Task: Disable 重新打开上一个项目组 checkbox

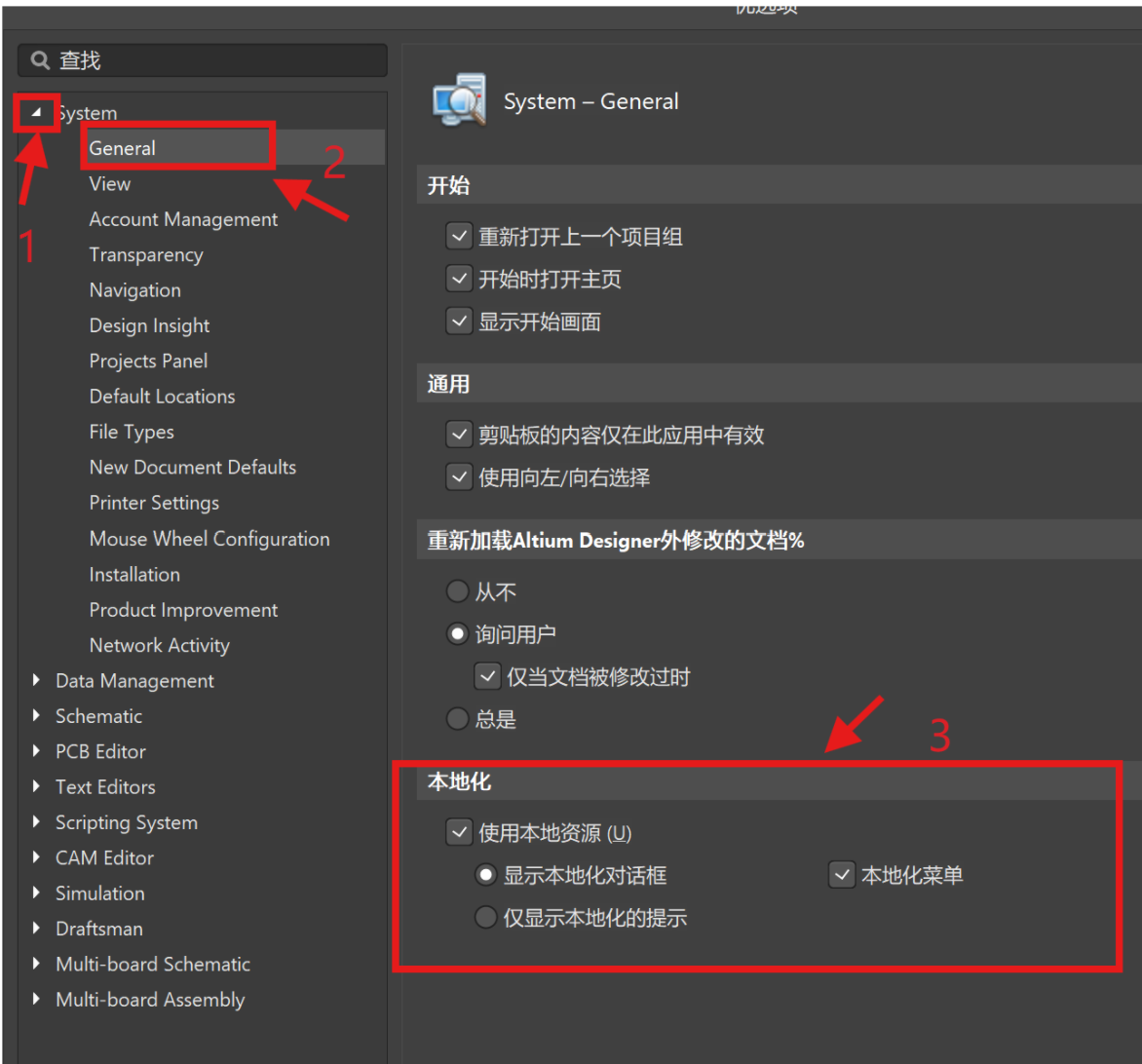Action: point(459,235)
